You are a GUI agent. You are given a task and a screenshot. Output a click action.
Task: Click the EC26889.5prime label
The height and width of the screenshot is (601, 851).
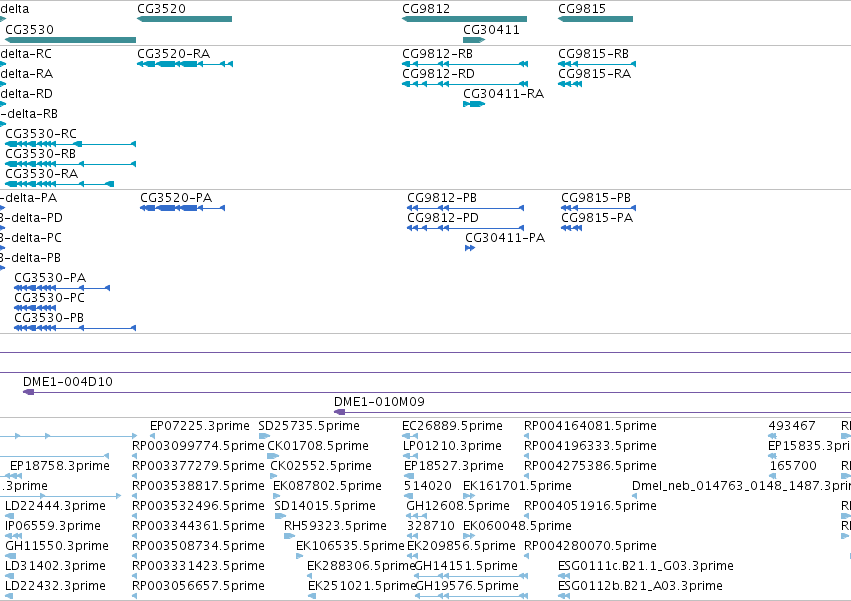(452, 426)
